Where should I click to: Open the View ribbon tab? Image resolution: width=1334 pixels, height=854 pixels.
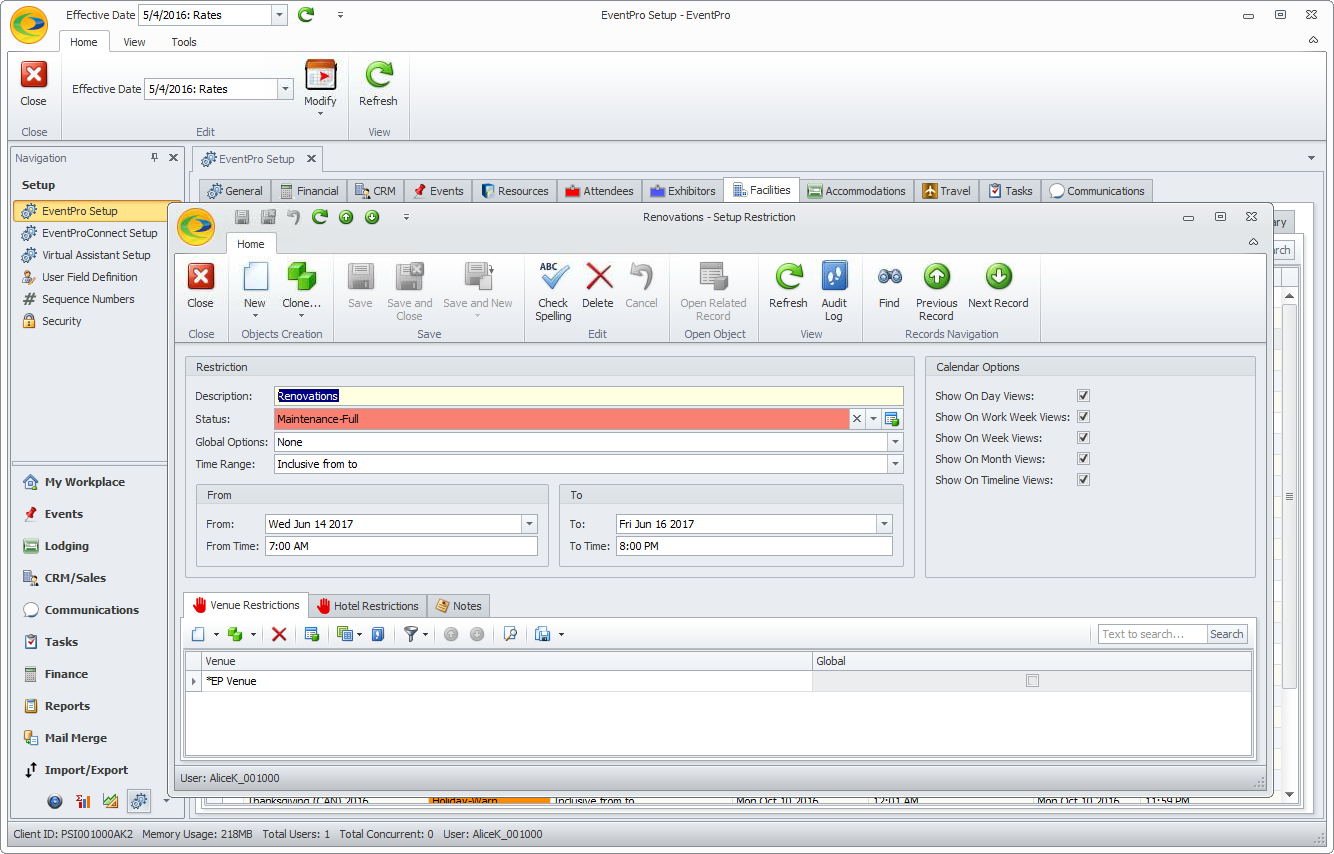134,42
